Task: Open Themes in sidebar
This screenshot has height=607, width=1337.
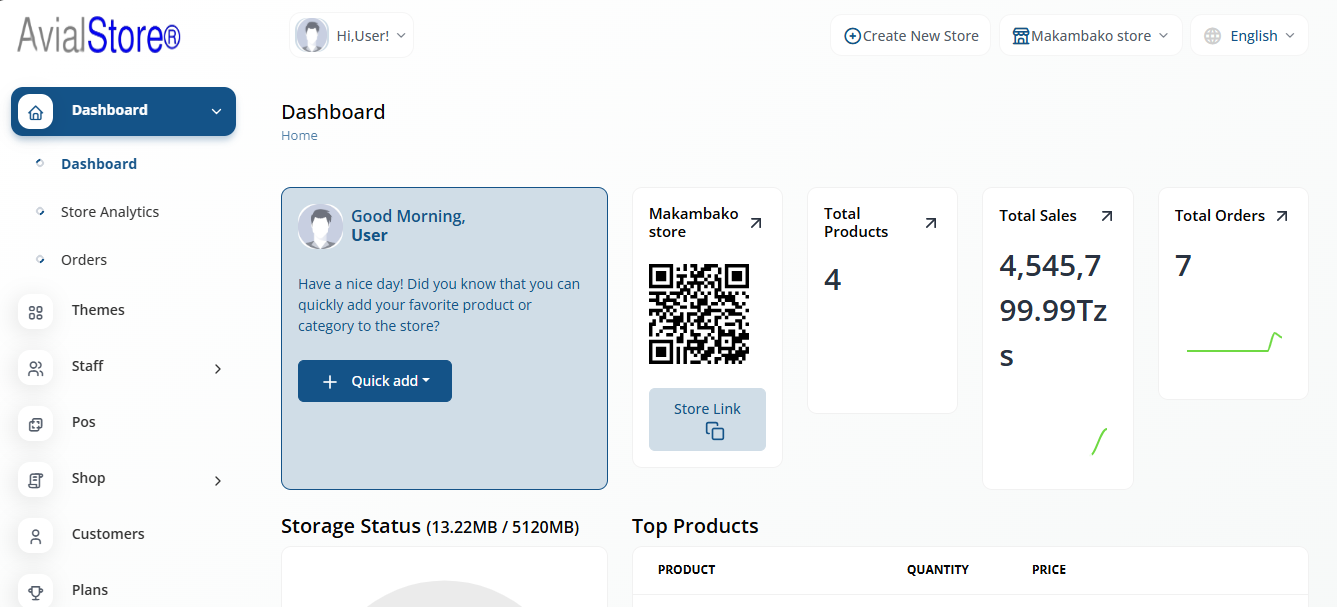Action: pos(98,310)
